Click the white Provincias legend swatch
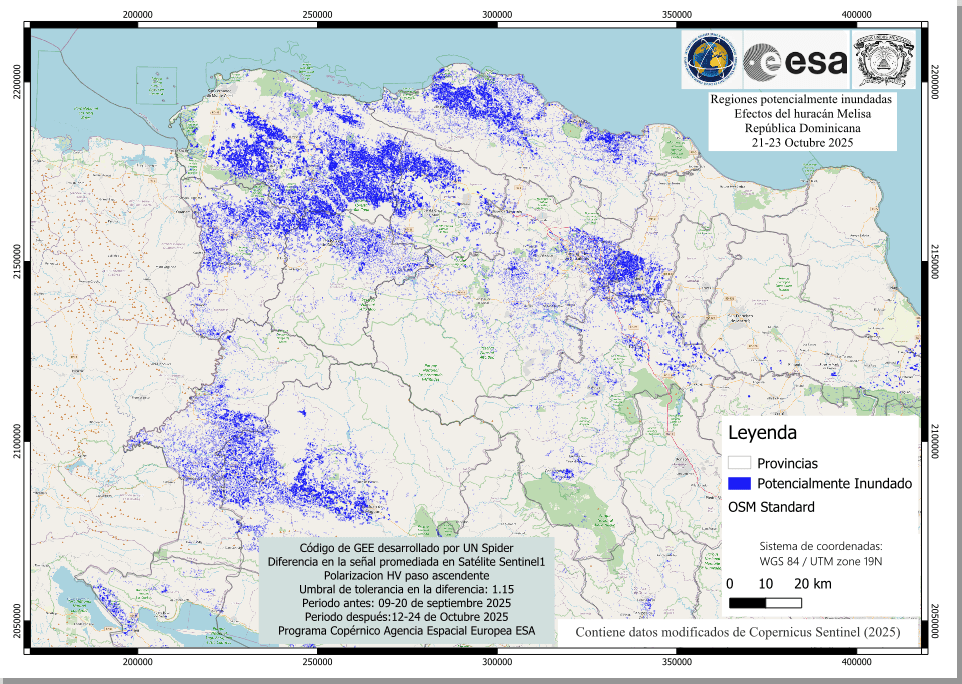The image size is (962, 684). click(x=739, y=463)
